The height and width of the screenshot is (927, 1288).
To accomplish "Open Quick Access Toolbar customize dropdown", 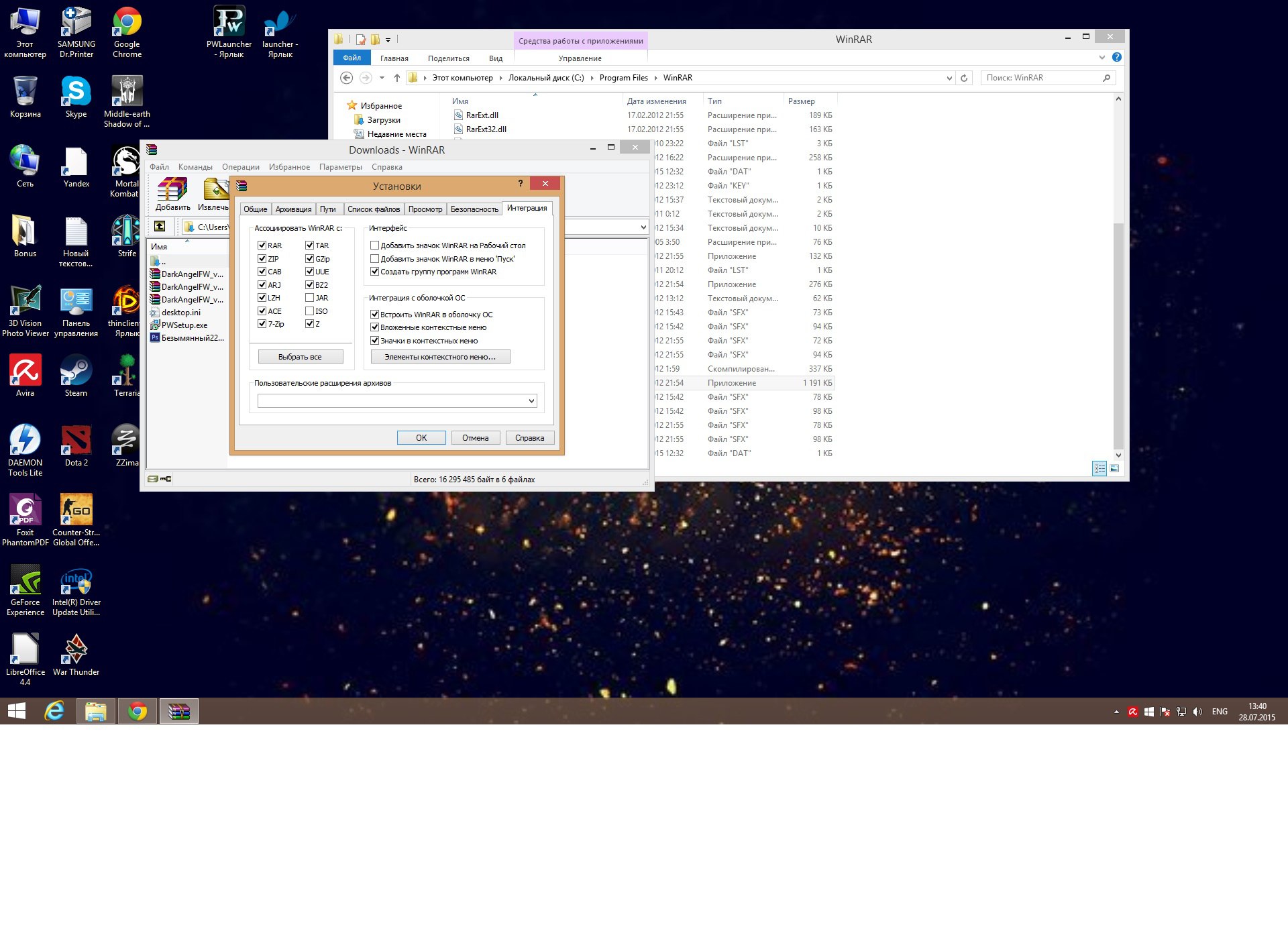I will tap(388, 40).
